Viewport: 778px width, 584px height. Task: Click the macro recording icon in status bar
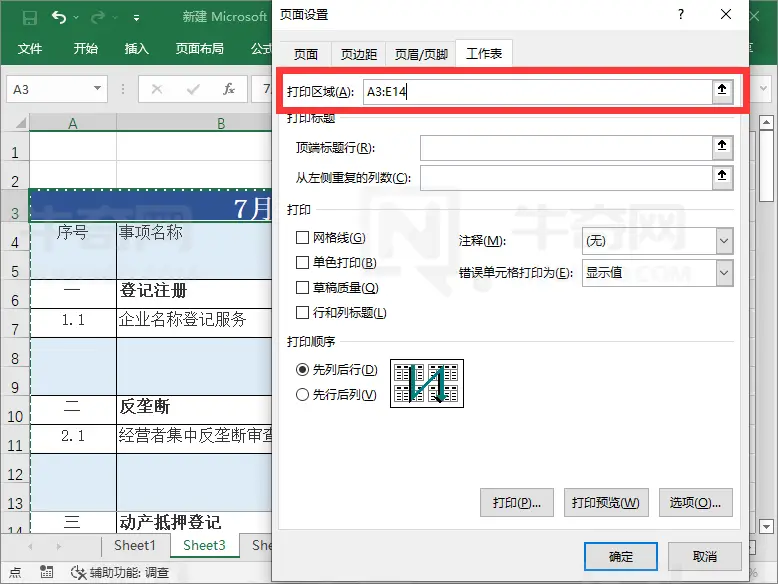point(47,572)
